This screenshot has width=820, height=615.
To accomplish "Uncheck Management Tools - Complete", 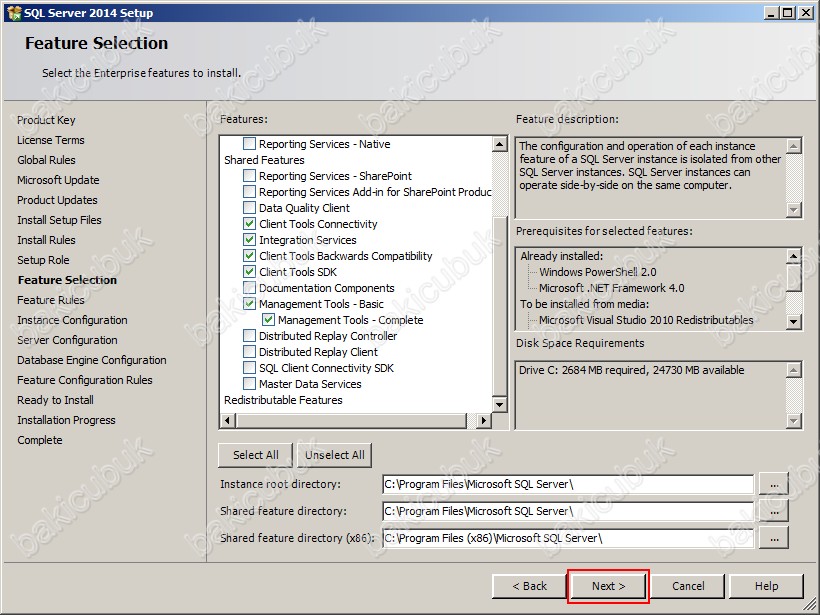I will [x=269, y=320].
